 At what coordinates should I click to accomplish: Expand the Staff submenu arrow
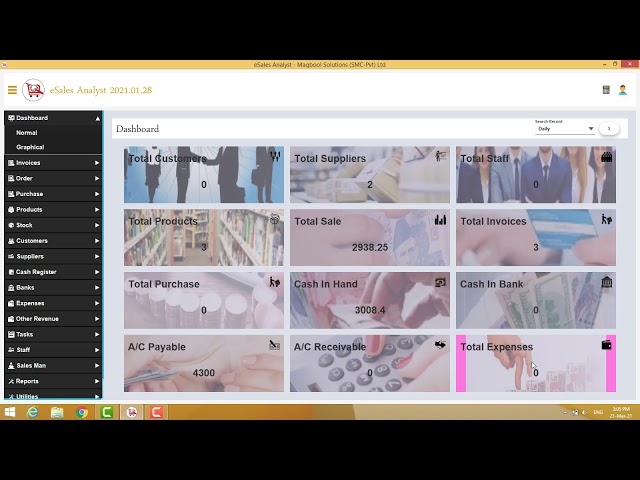(97, 350)
